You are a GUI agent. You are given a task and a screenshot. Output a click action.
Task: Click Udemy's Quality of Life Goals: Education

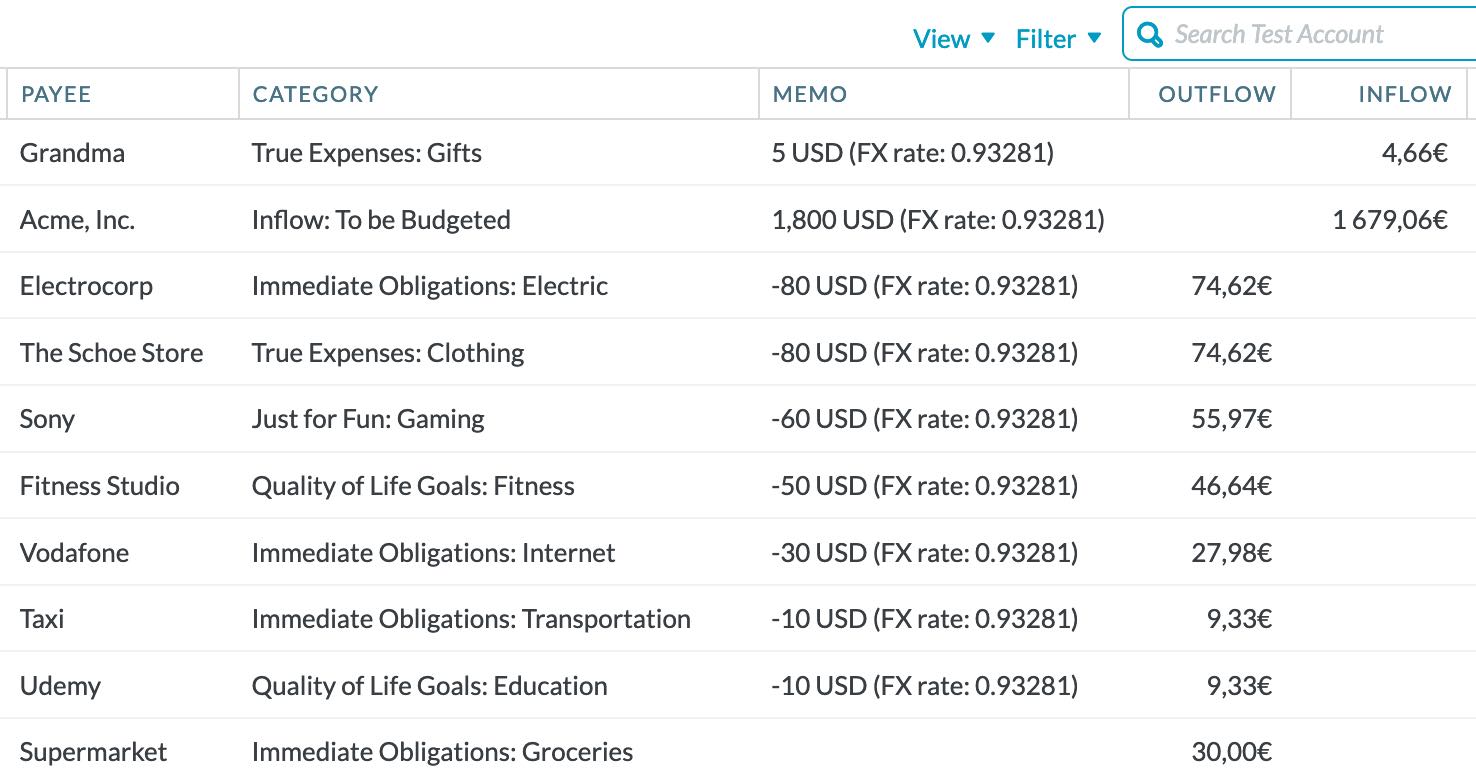430,686
